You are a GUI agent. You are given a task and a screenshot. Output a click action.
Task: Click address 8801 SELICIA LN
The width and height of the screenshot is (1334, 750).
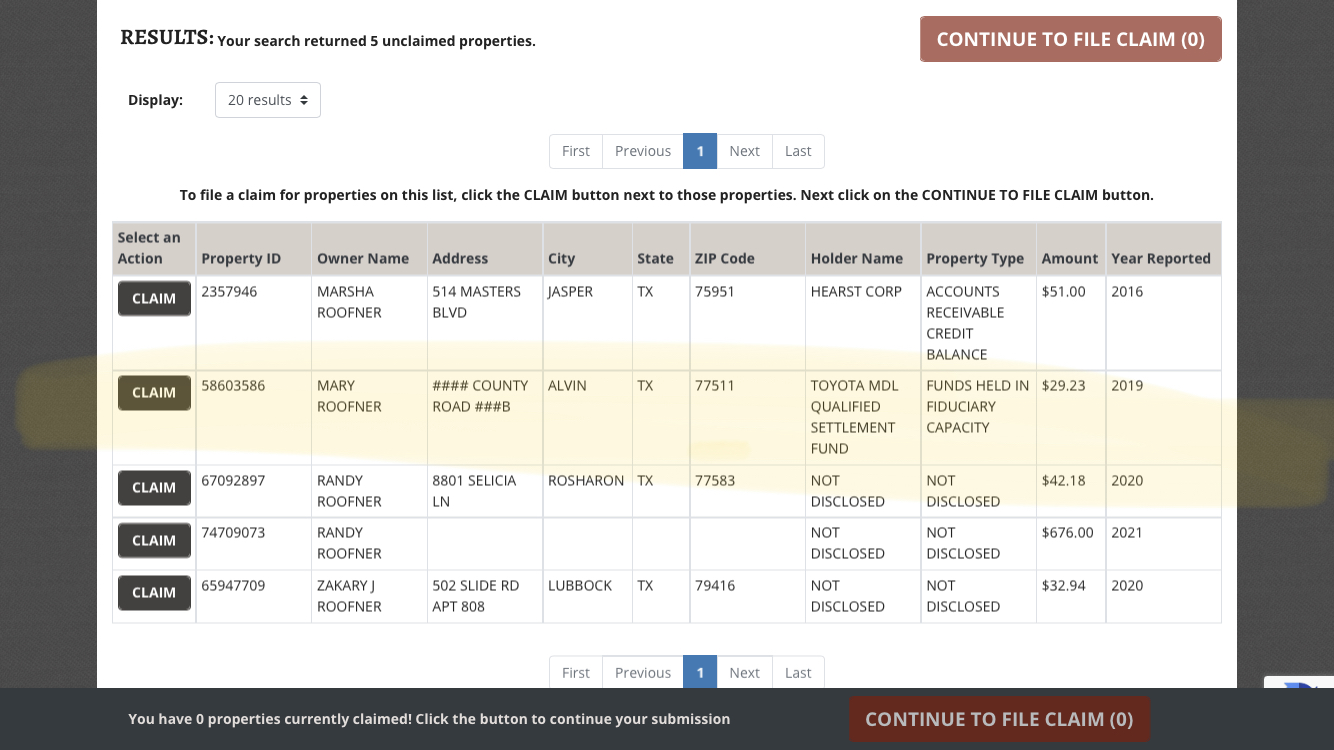[474, 491]
